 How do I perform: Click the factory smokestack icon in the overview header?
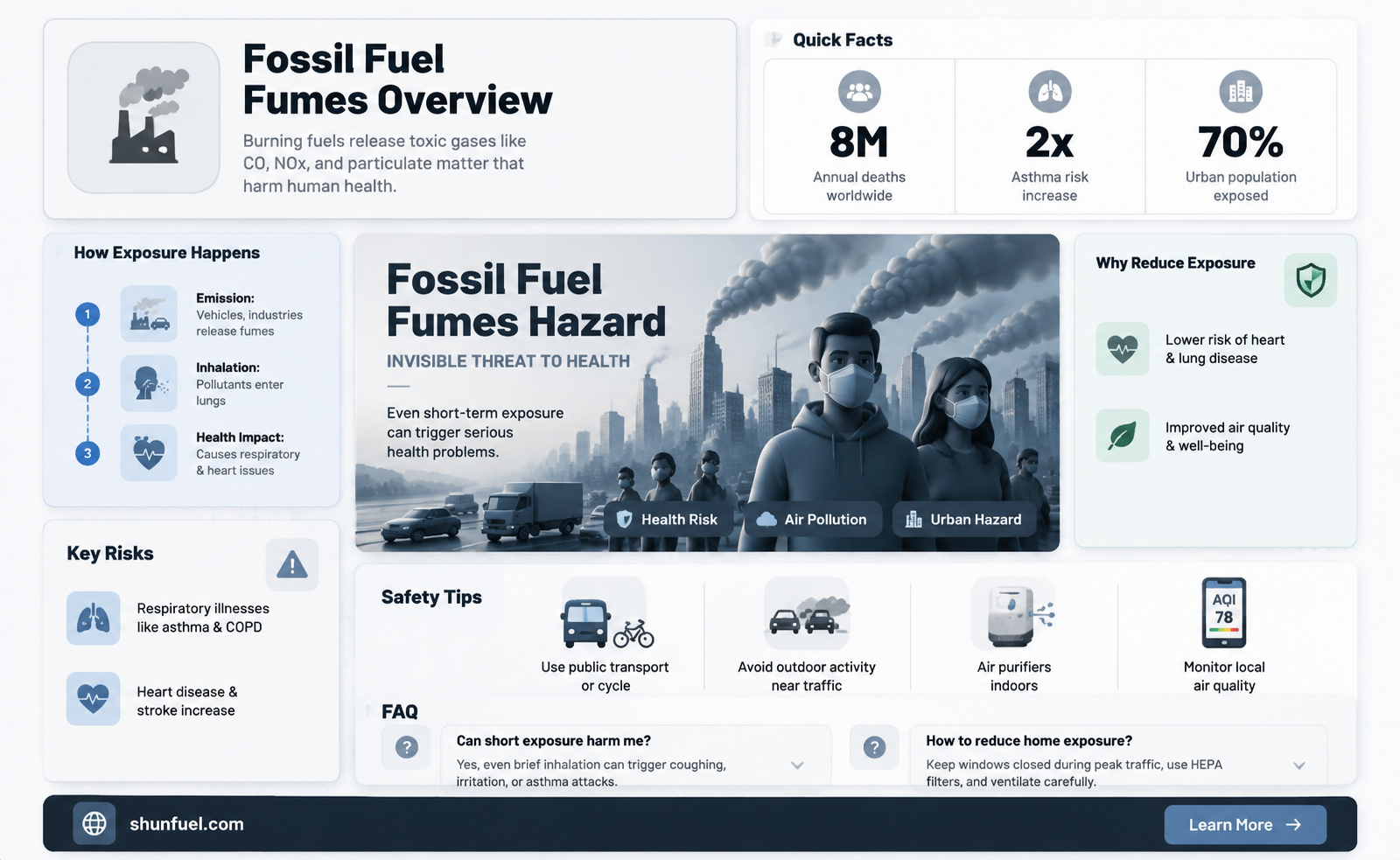[x=143, y=117]
